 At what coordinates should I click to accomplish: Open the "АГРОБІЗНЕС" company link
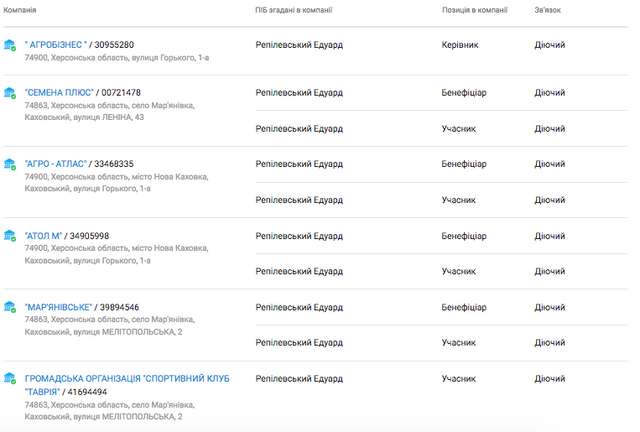57,45
